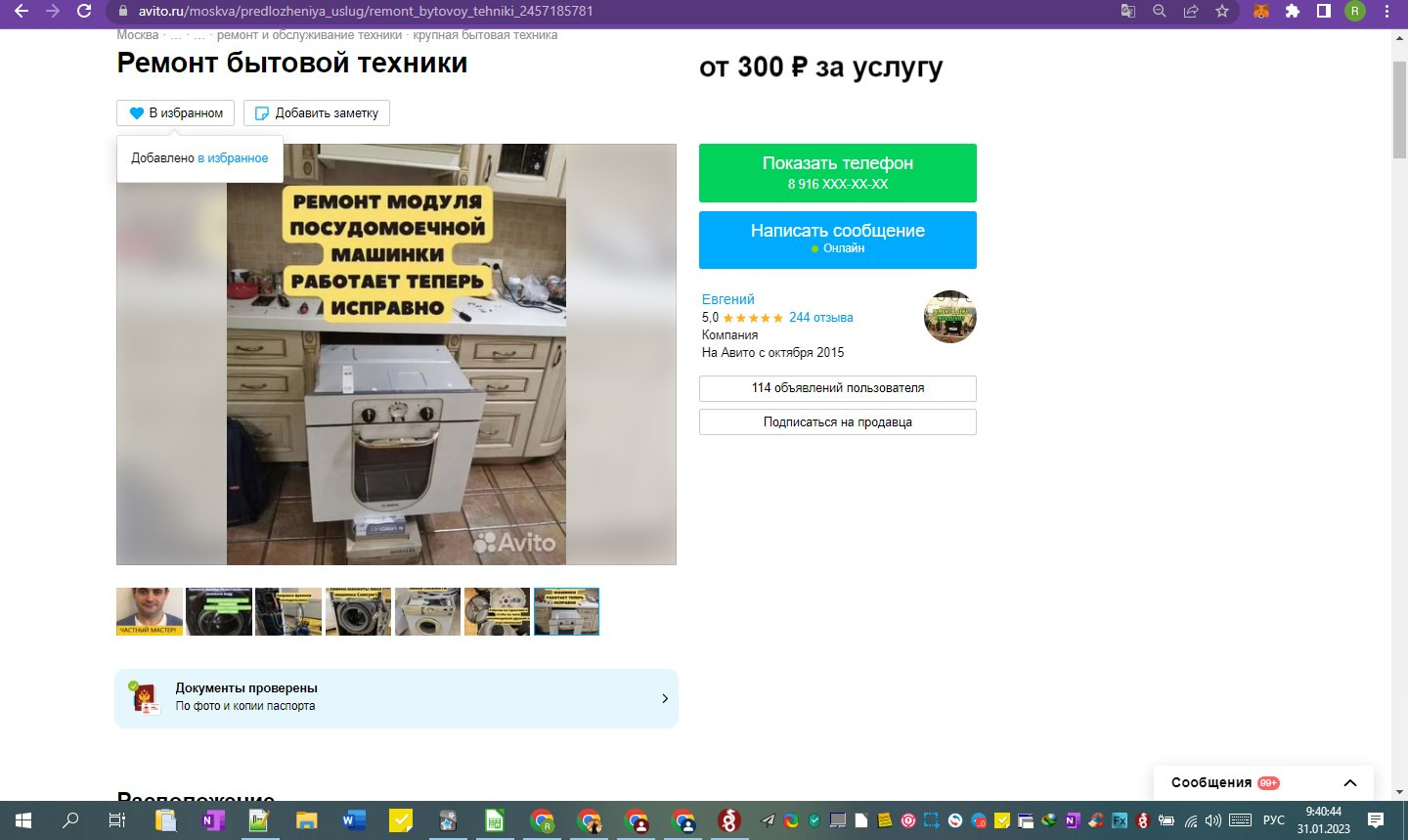Click the touch keyboard tray icon
This screenshot has height=840, width=1408.
1241,820
